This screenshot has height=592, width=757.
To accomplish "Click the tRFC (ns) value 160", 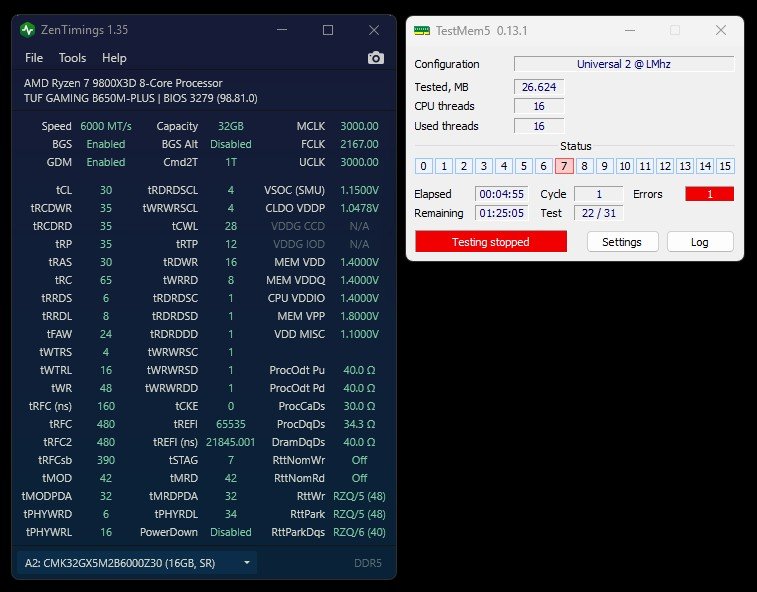I will tap(106, 406).
